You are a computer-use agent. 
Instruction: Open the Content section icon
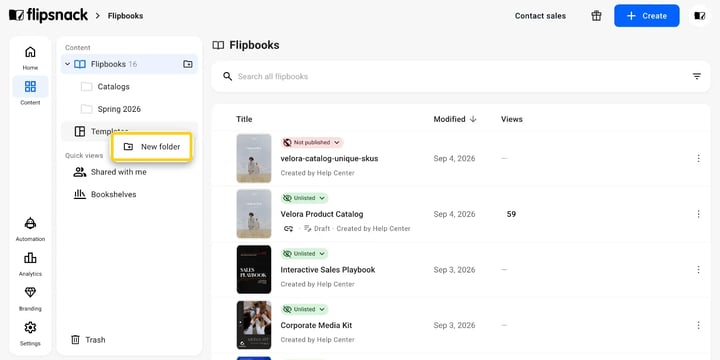click(30, 86)
